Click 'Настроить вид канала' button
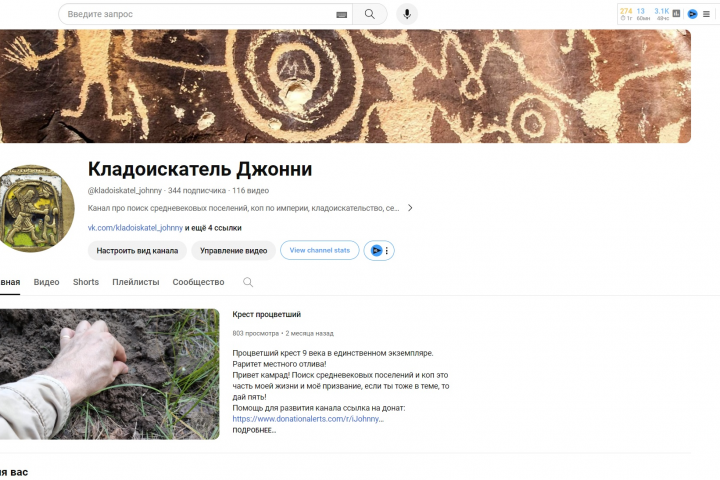Image resolution: width=720 pixels, height=480 pixels. (137, 251)
